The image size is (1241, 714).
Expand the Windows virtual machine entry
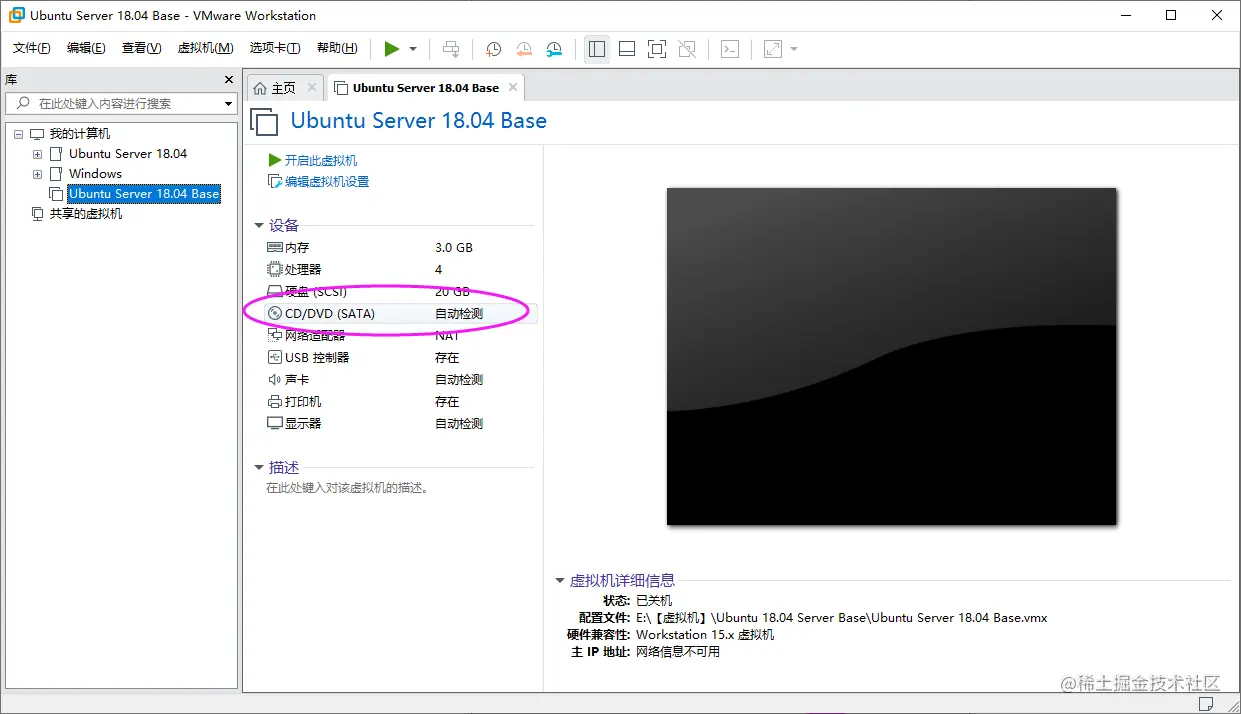click(x=37, y=173)
